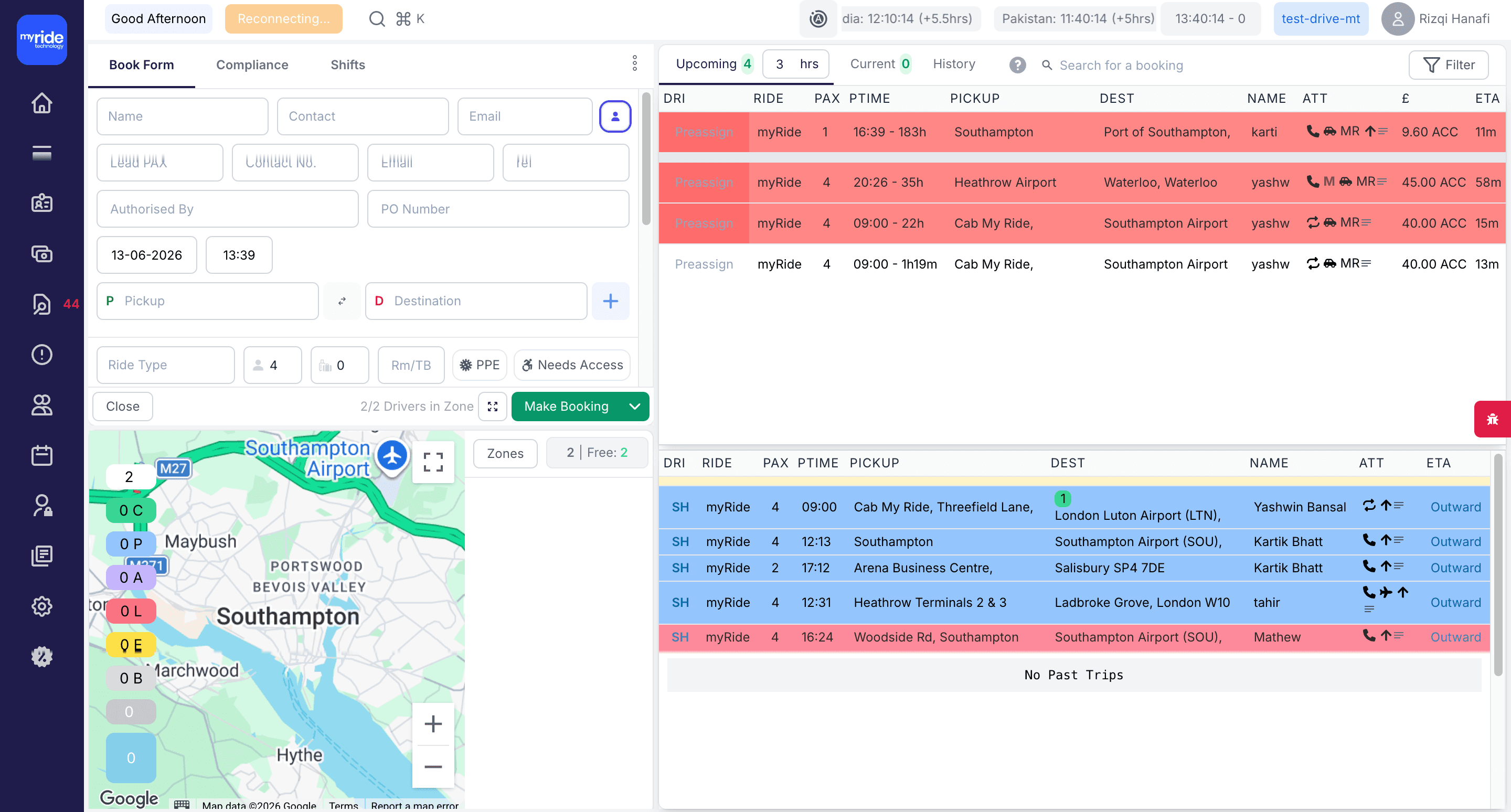
Task: Click the red bug report button
Action: pyautogui.click(x=1492, y=419)
